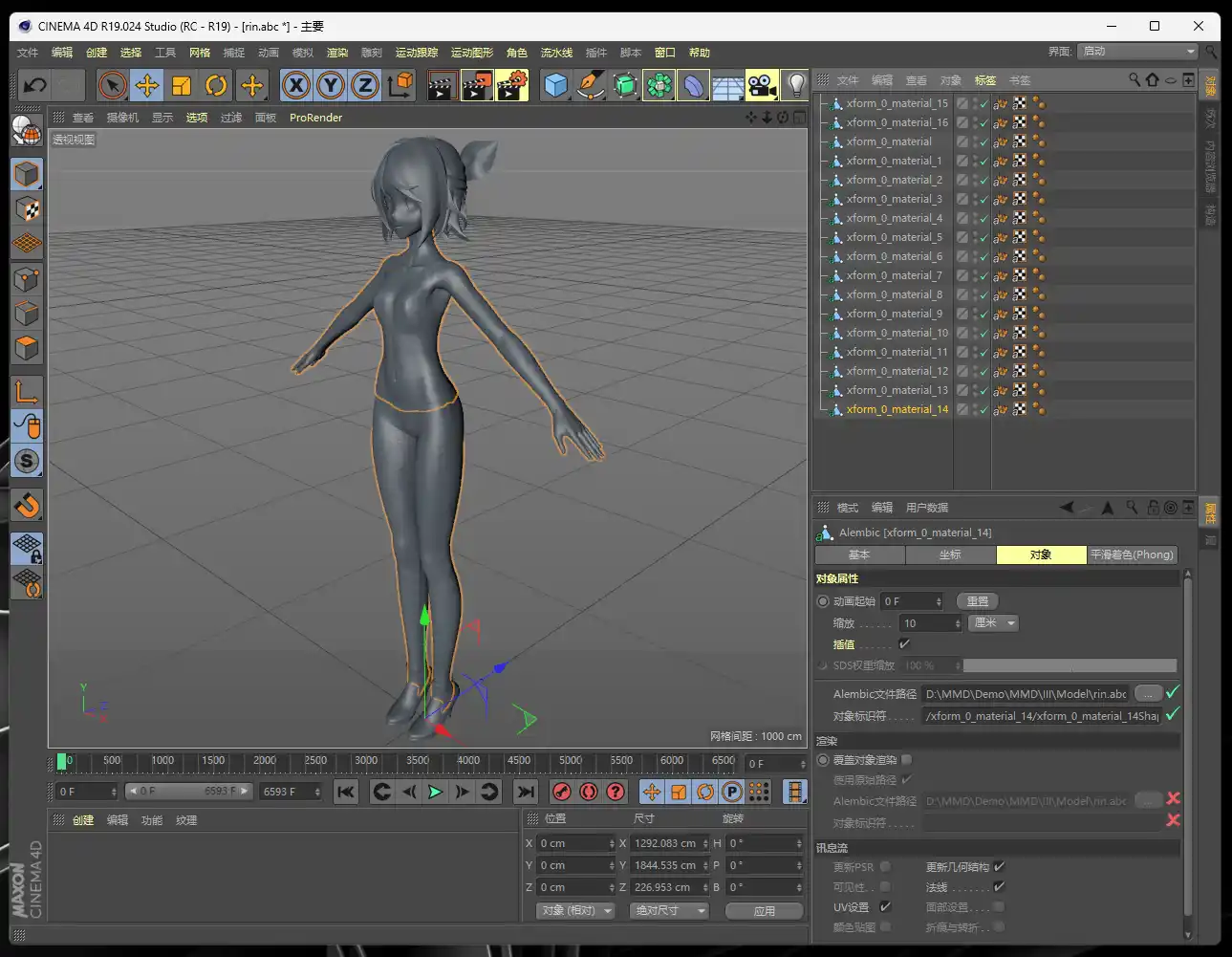Click the green Subdivision Surface generator icon

click(624, 85)
